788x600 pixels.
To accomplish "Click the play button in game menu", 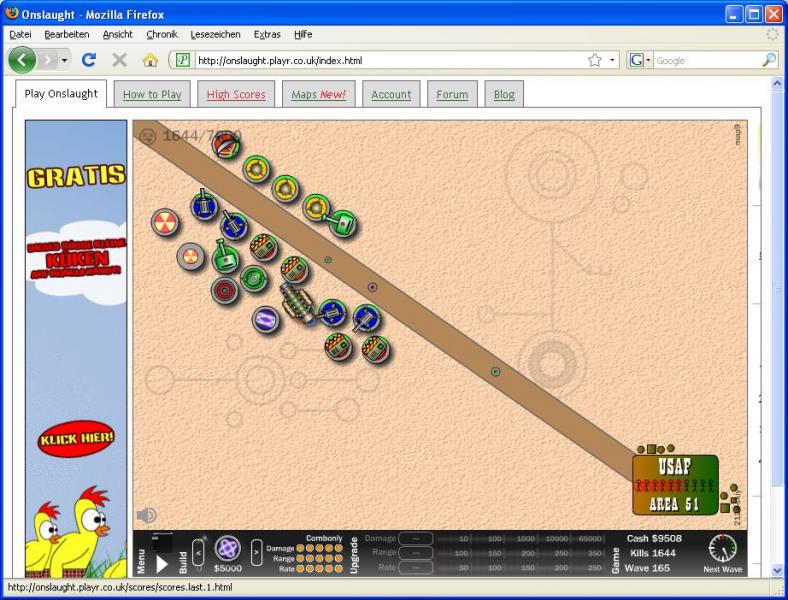I will tap(162, 563).
